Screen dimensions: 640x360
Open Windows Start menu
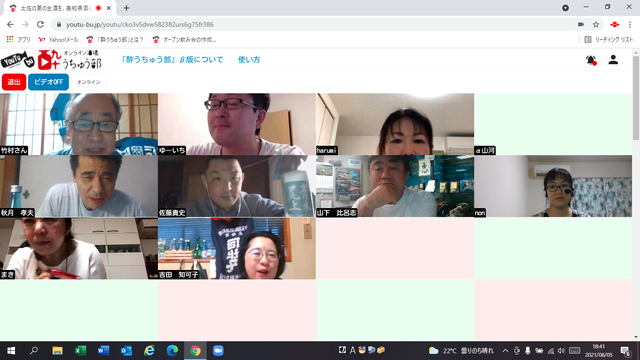pos(11,351)
